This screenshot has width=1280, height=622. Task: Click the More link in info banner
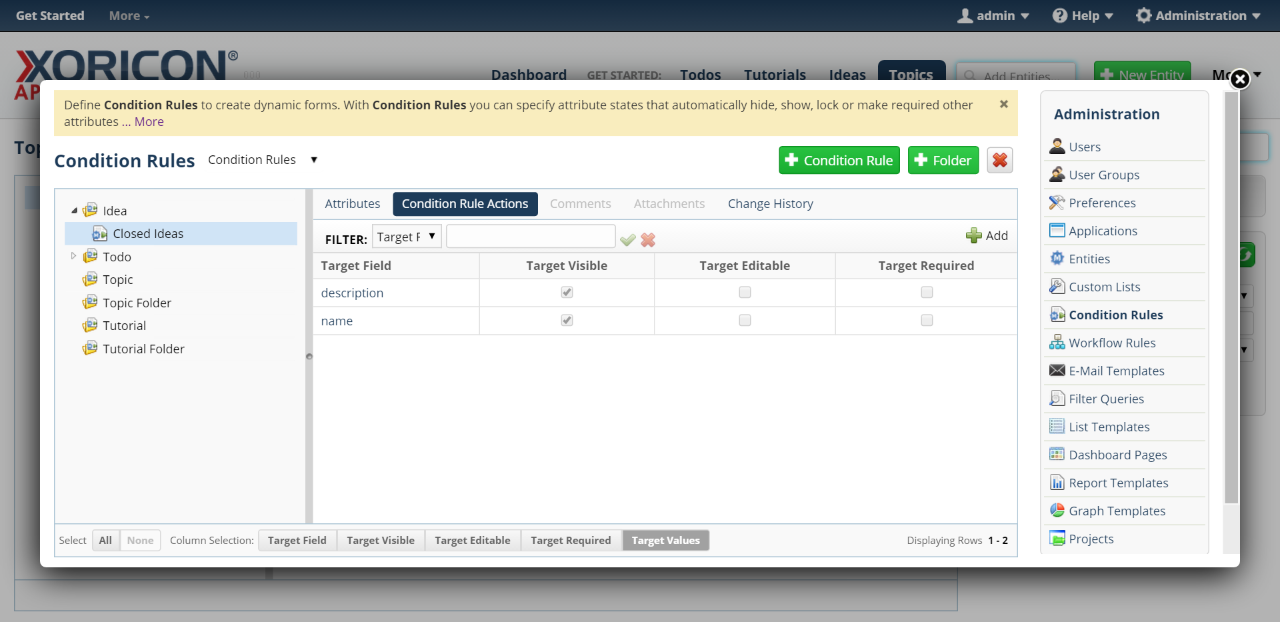[149, 122]
